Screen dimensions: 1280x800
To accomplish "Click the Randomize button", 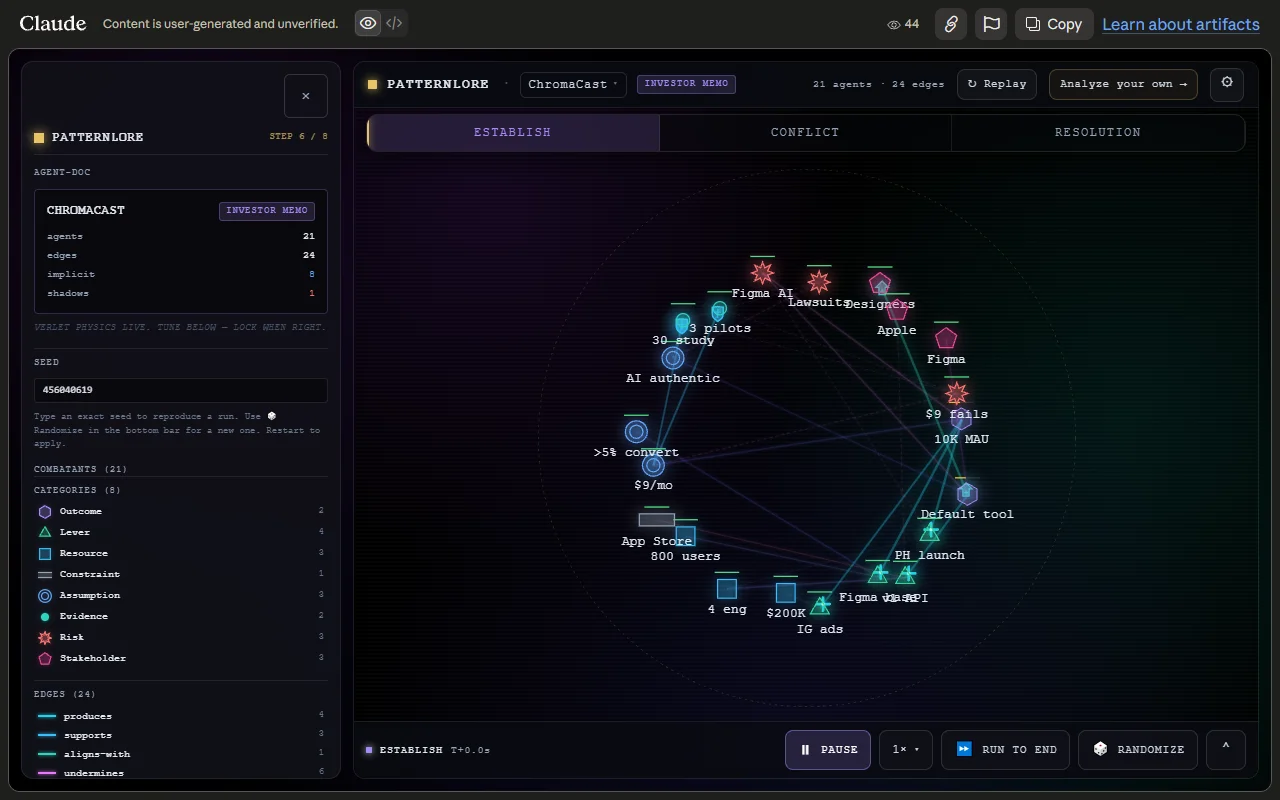I will 1138,750.
